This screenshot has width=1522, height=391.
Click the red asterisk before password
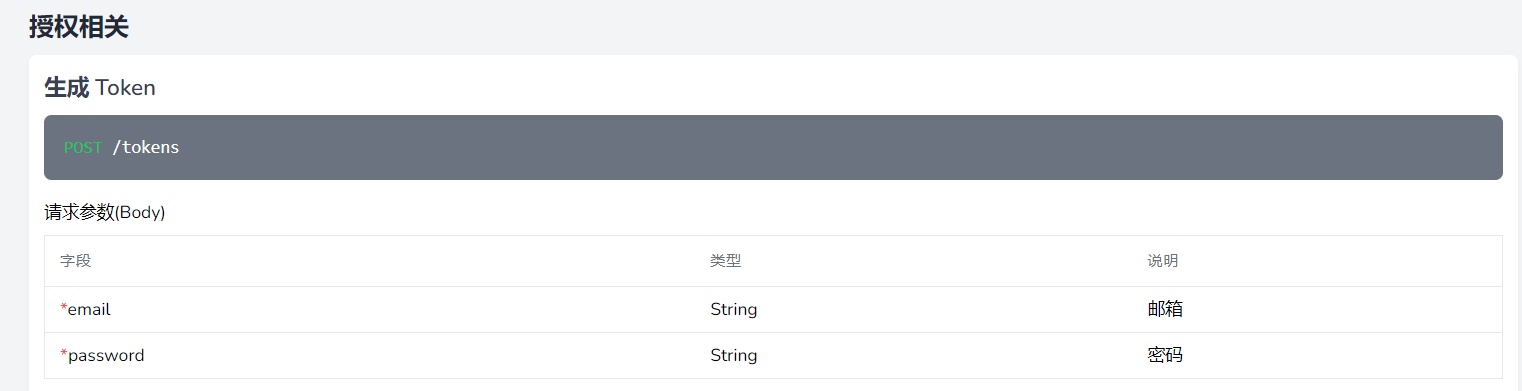point(64,354)
